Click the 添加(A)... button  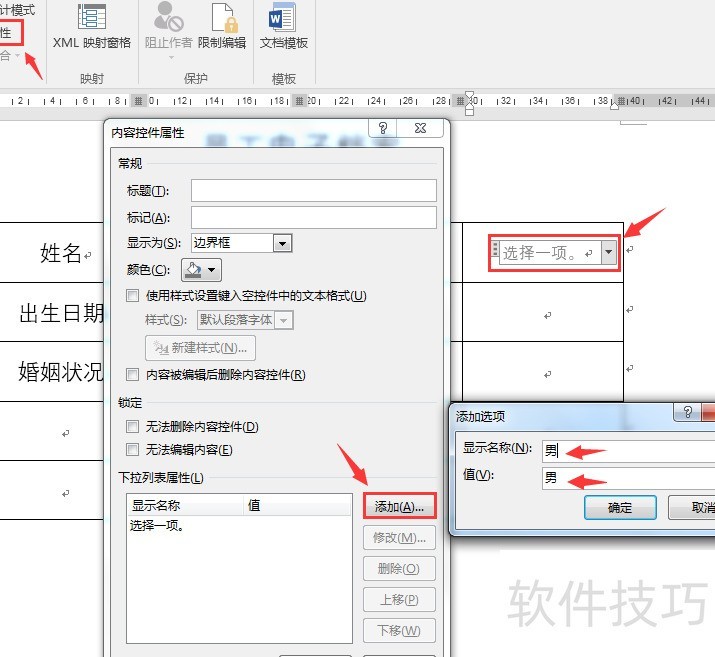coord(399,507)
